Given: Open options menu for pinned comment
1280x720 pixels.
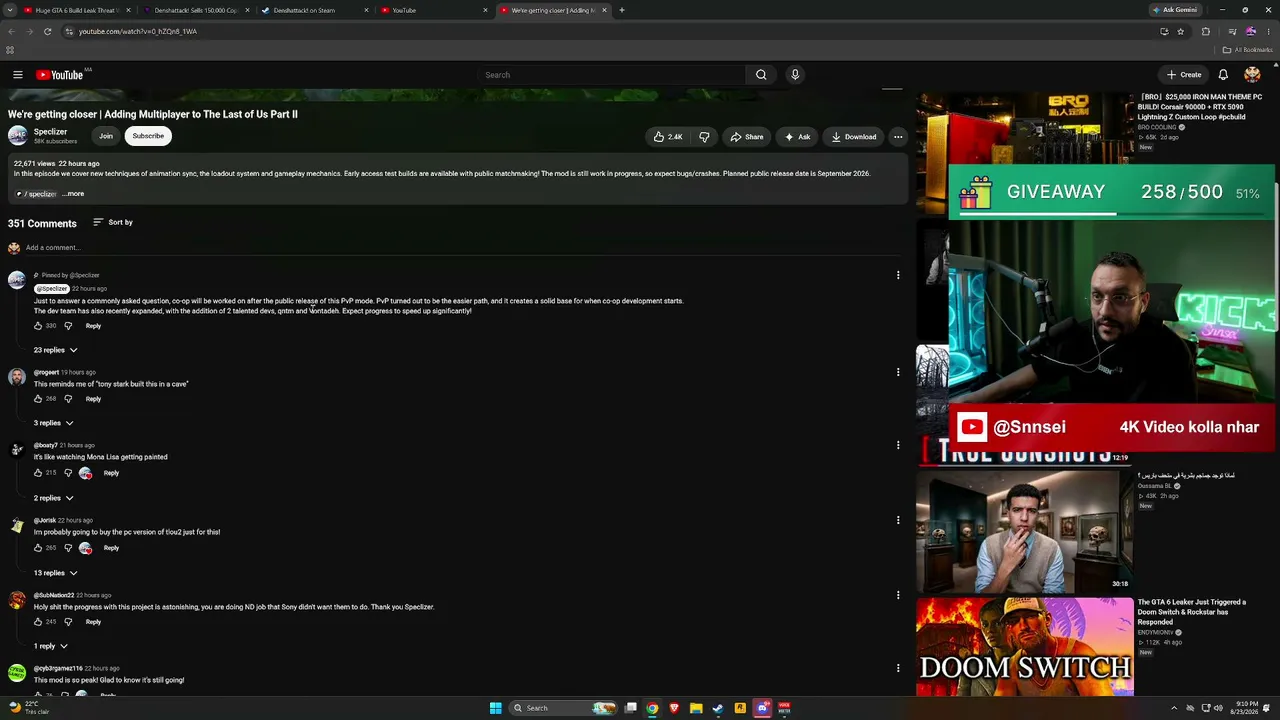Looking at the screenshot, I should (898, 275).
